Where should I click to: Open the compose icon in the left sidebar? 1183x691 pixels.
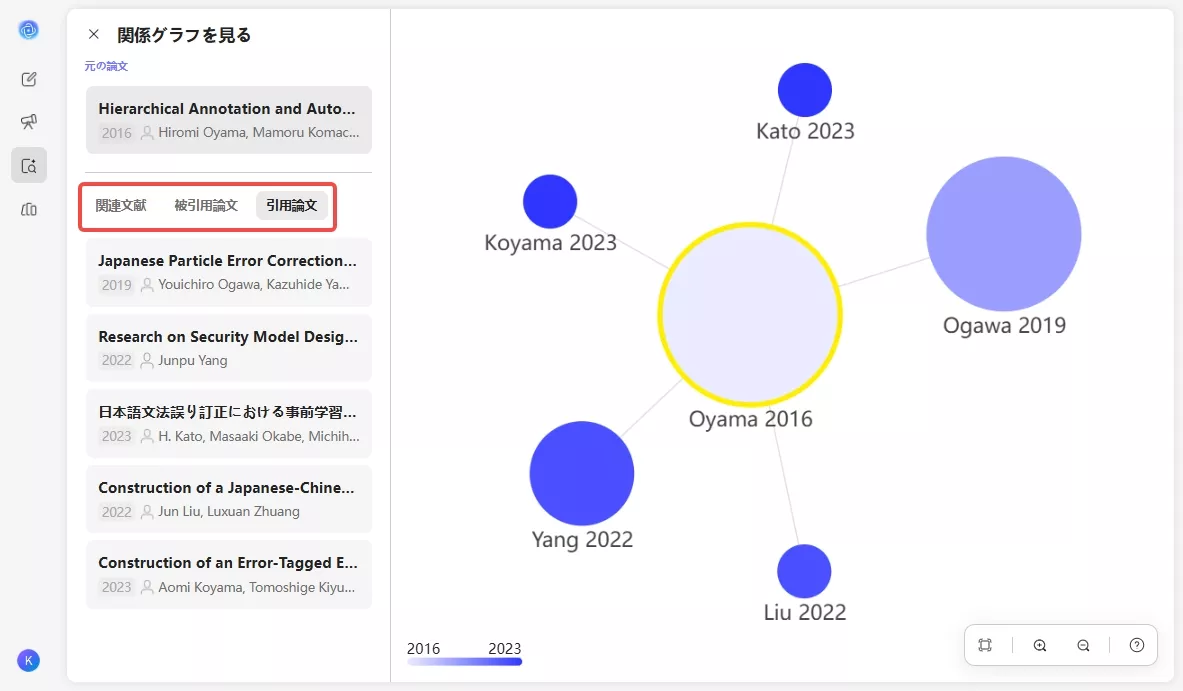pyautogui.click(x=29, y=78)
